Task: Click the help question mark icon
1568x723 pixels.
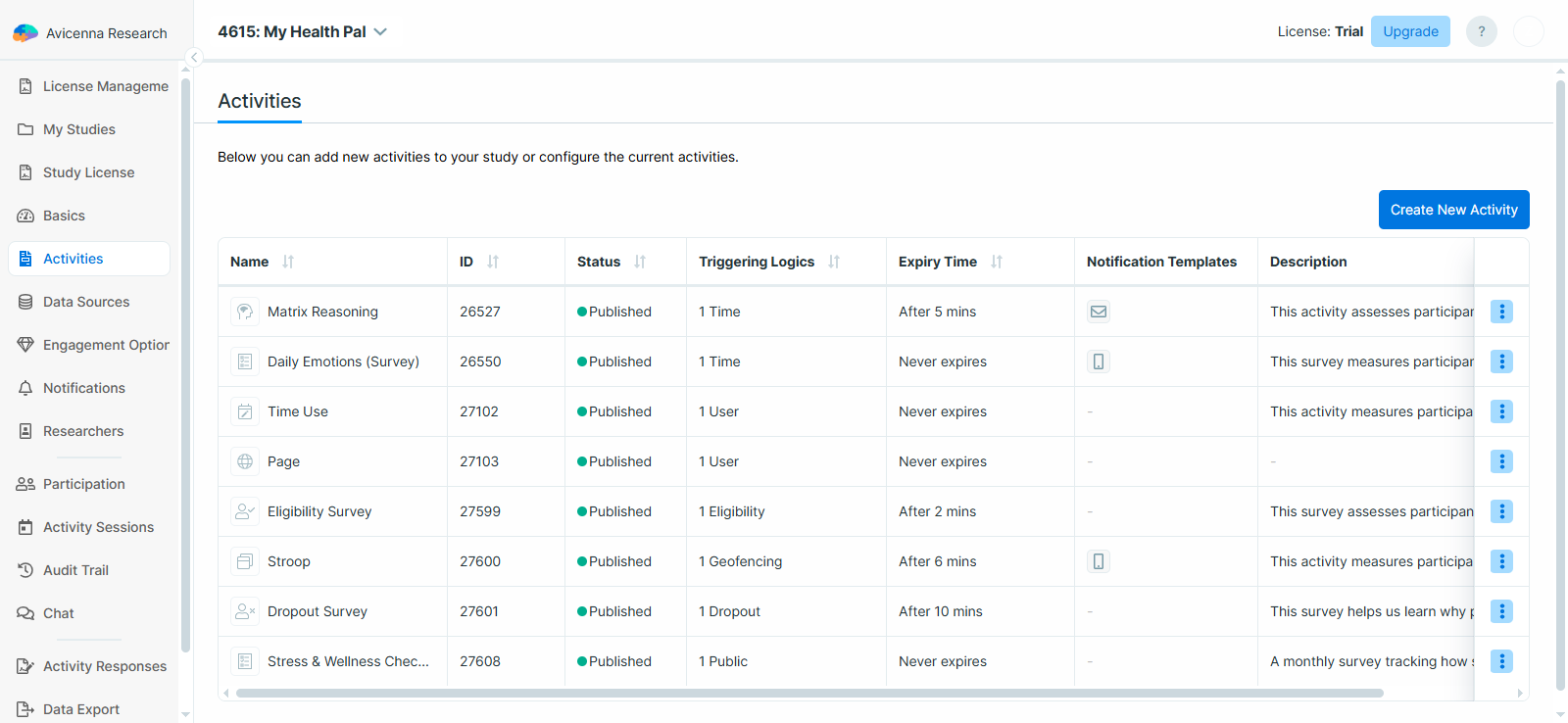Action: pos(1481,31)
